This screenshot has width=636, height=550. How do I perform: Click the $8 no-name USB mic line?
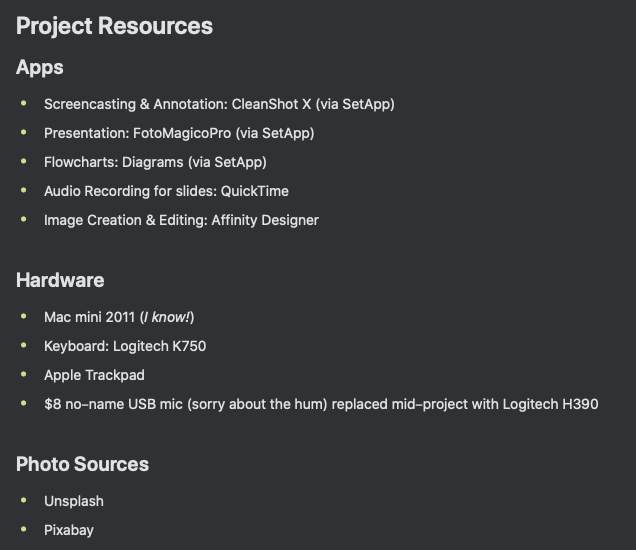[321, 404]
